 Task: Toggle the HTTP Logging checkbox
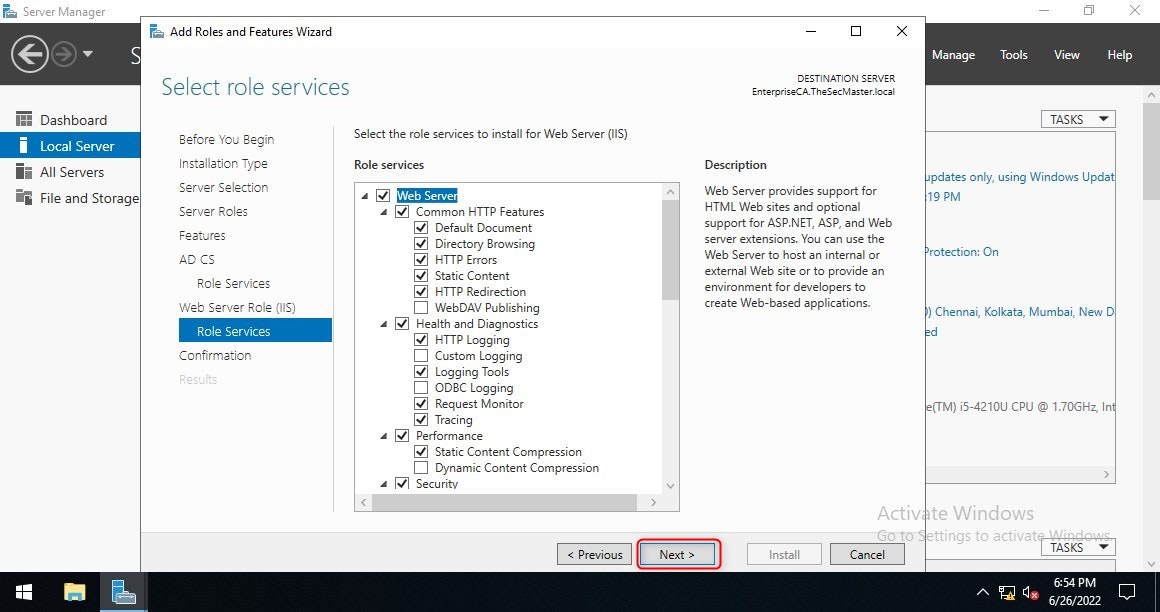[x=421, y=340]
